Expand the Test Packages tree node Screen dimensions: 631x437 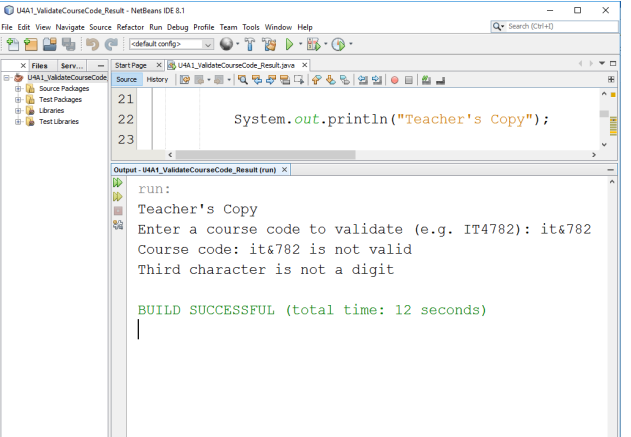[18, 99]
